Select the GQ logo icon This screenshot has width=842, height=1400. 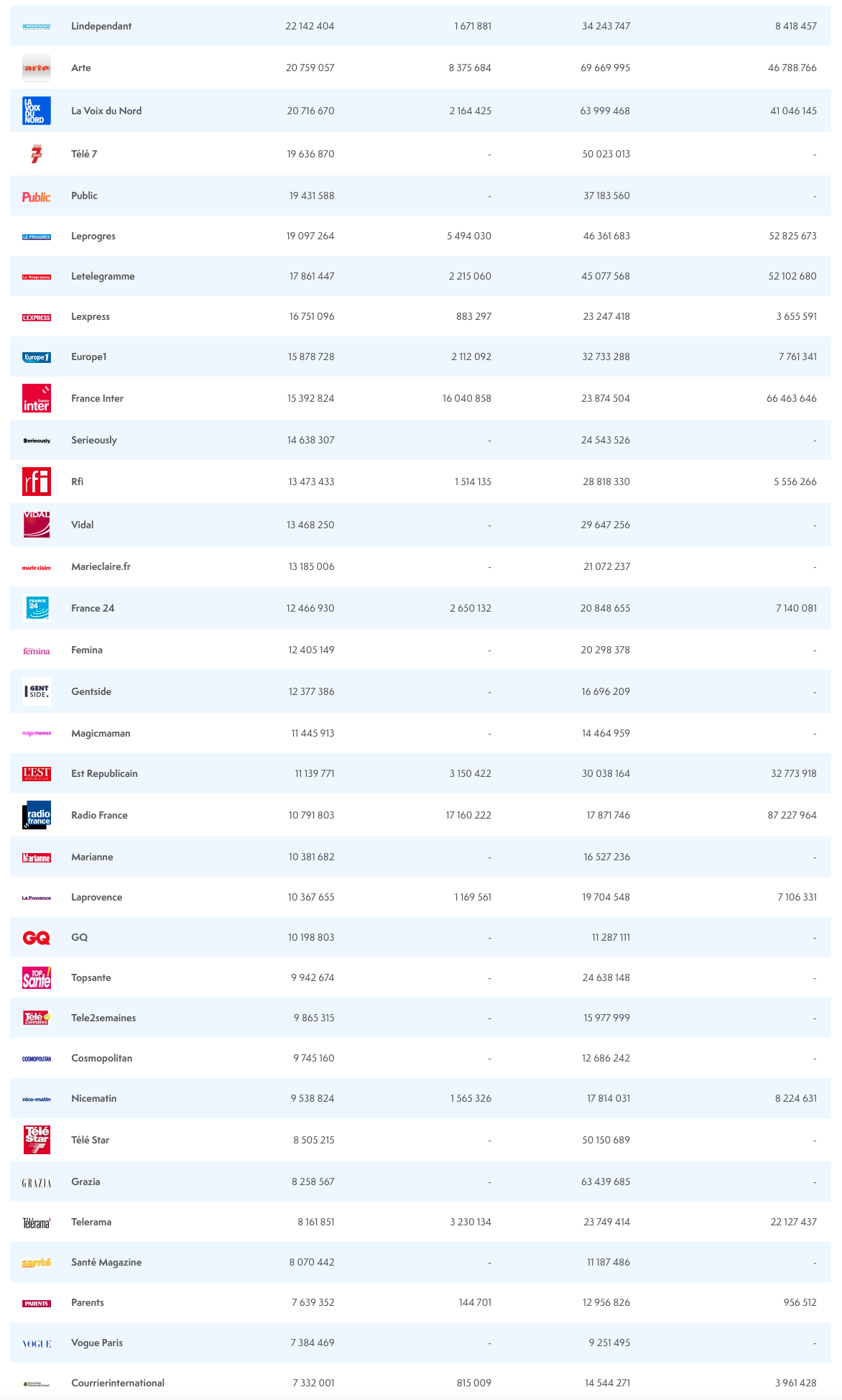click(x=37, y=938)
